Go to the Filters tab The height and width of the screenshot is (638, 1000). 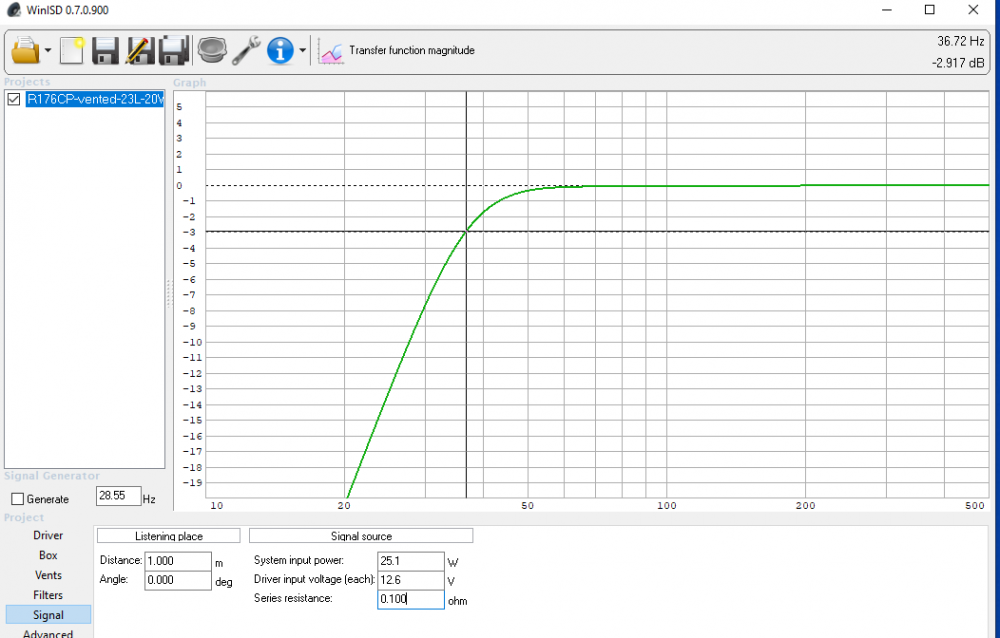click(x=48, y=595)
